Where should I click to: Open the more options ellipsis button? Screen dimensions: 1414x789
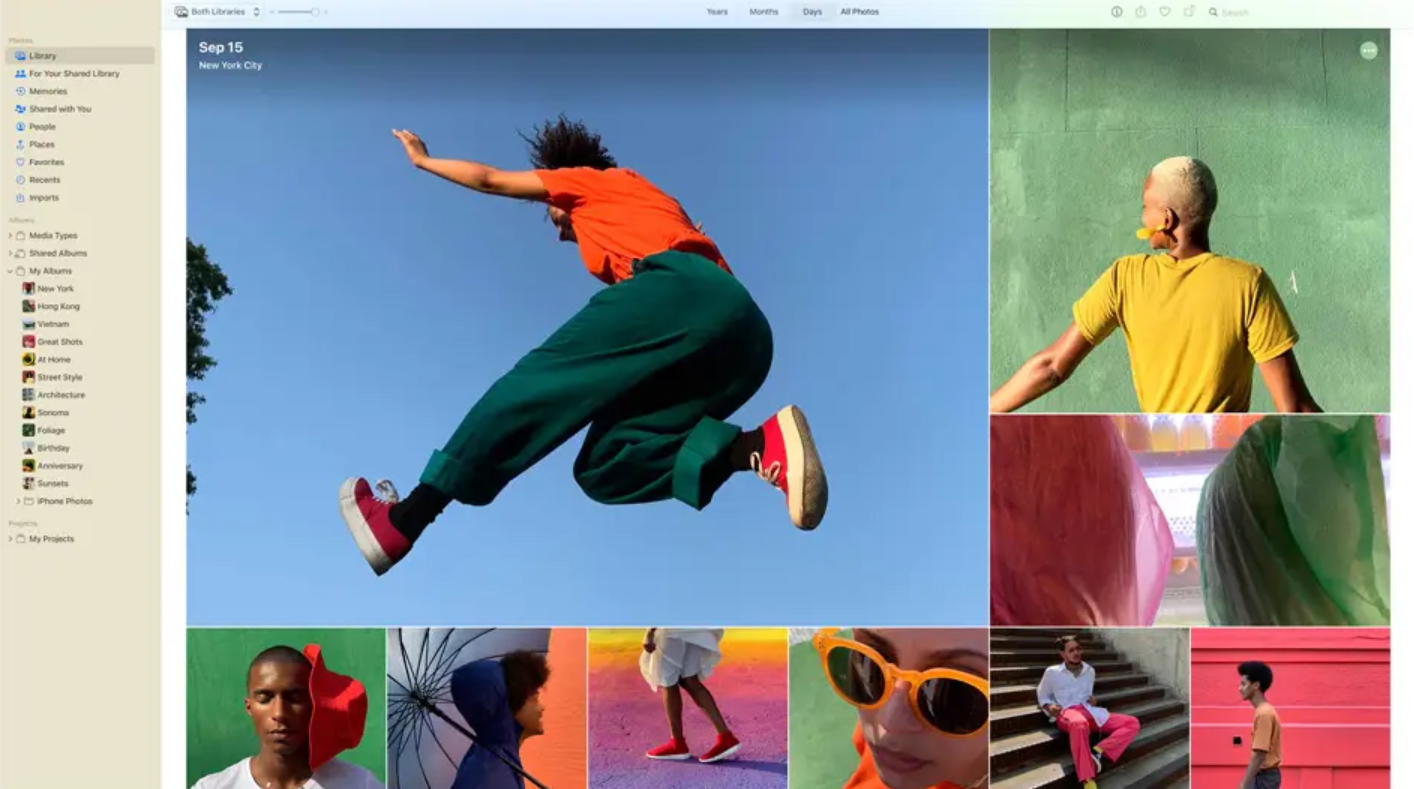(x=1368, y=50)
